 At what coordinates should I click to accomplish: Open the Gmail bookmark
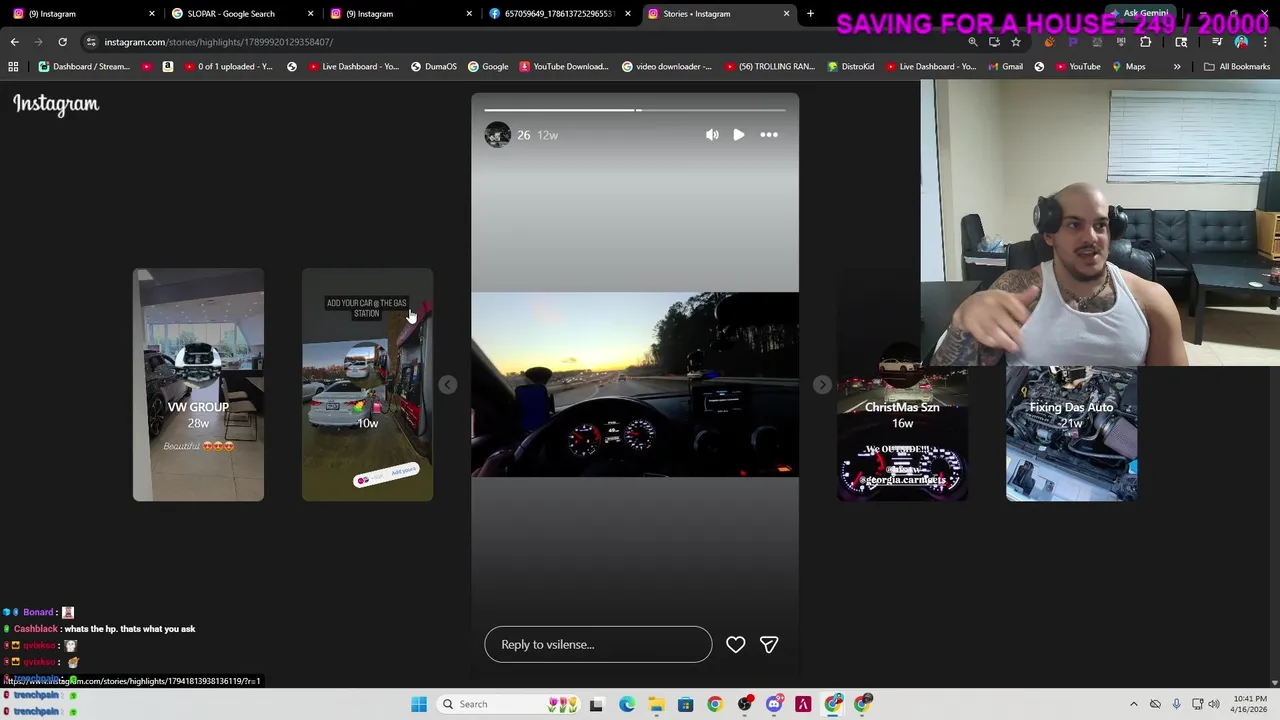pos(1004,67)
